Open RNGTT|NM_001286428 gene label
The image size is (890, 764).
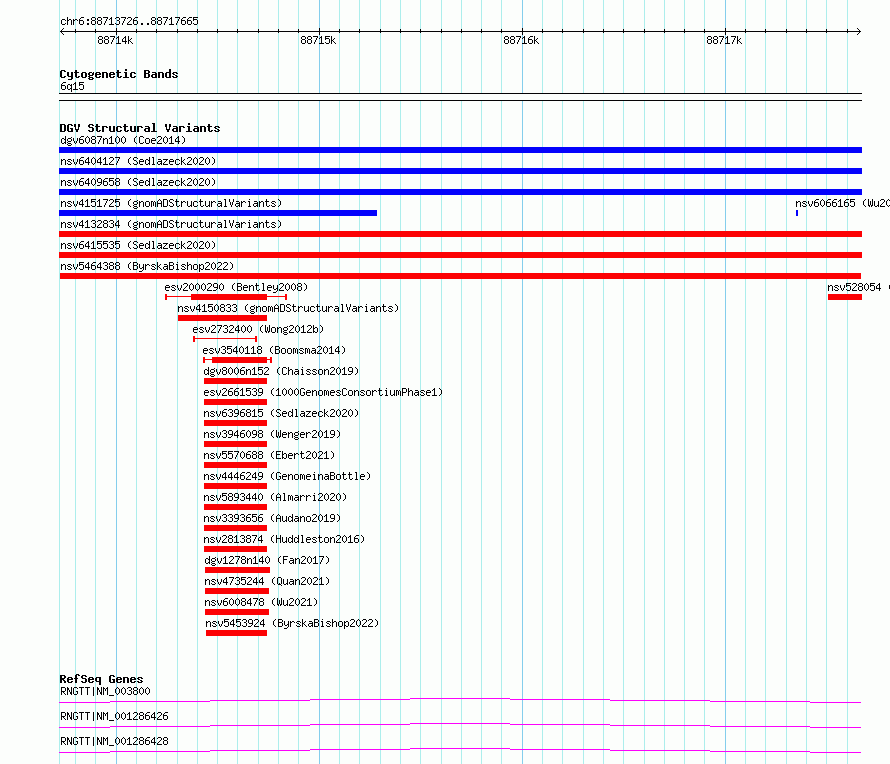[x=114, y=741]
